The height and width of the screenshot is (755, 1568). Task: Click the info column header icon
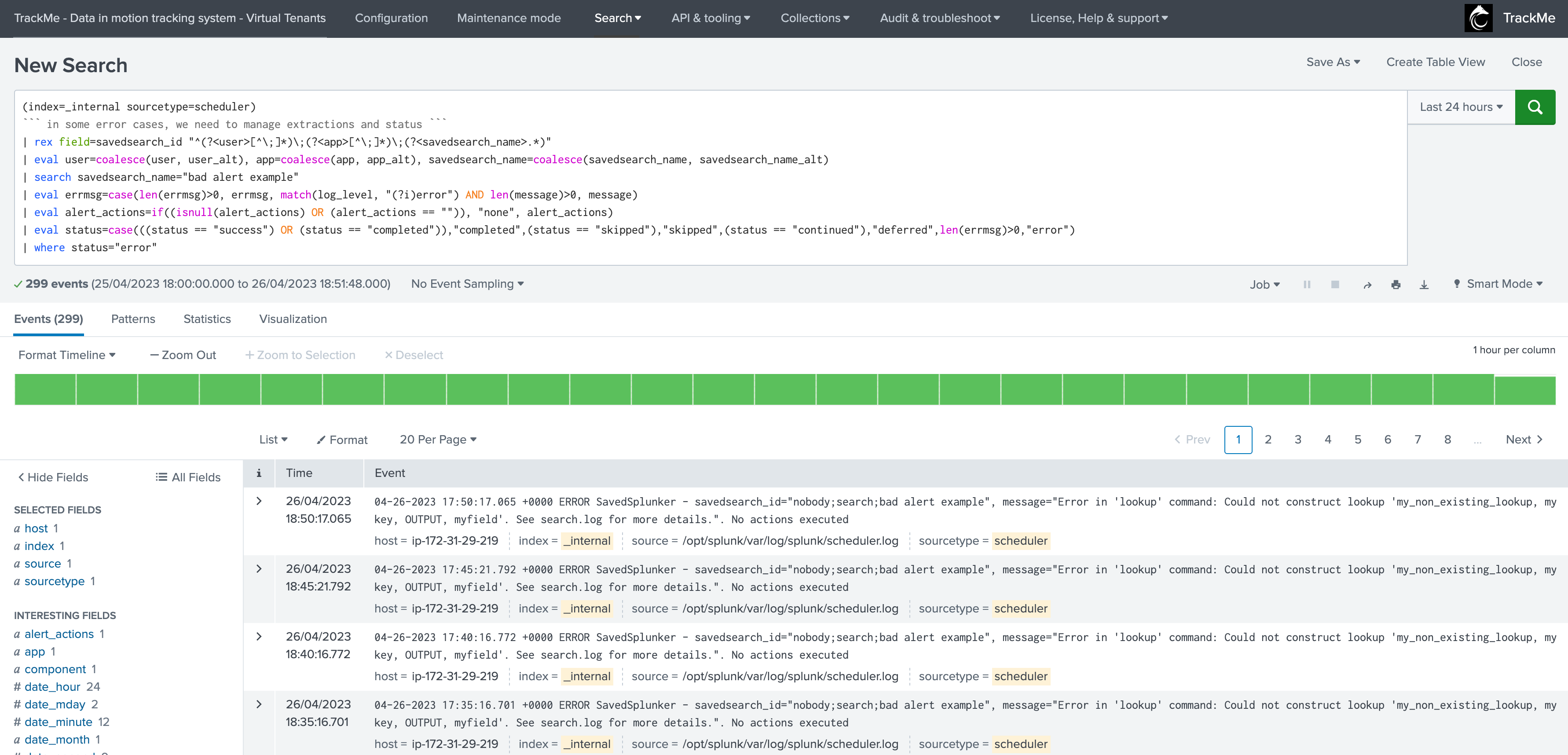point(259,473)
